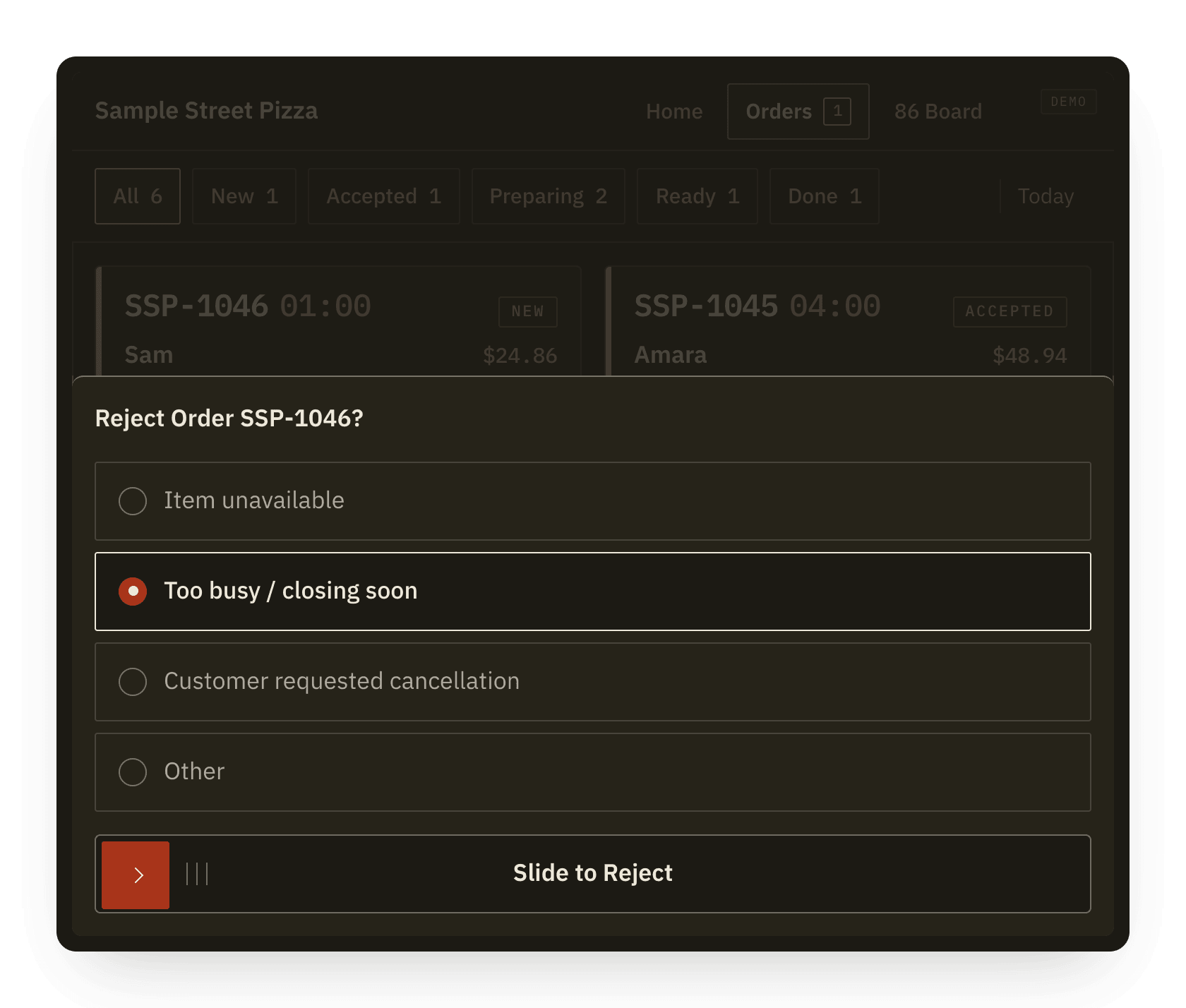This screenshot has height=1008, width=1186.
Task: Click the red slider arrow handle
Action: pyautogui.click(x=136, y=875)
